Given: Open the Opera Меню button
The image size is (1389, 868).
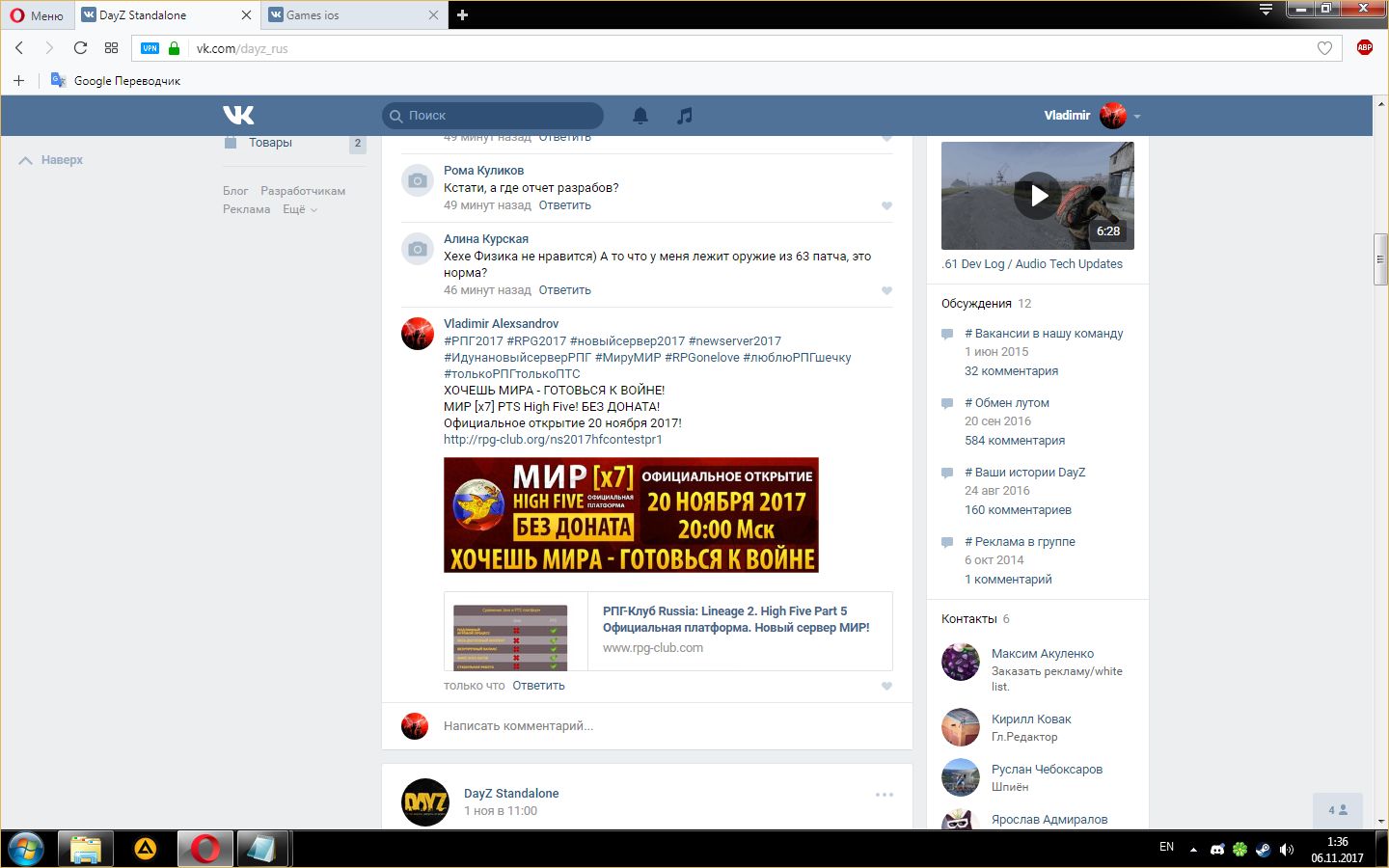Looking at the screenshot, I should pos(37,15).
